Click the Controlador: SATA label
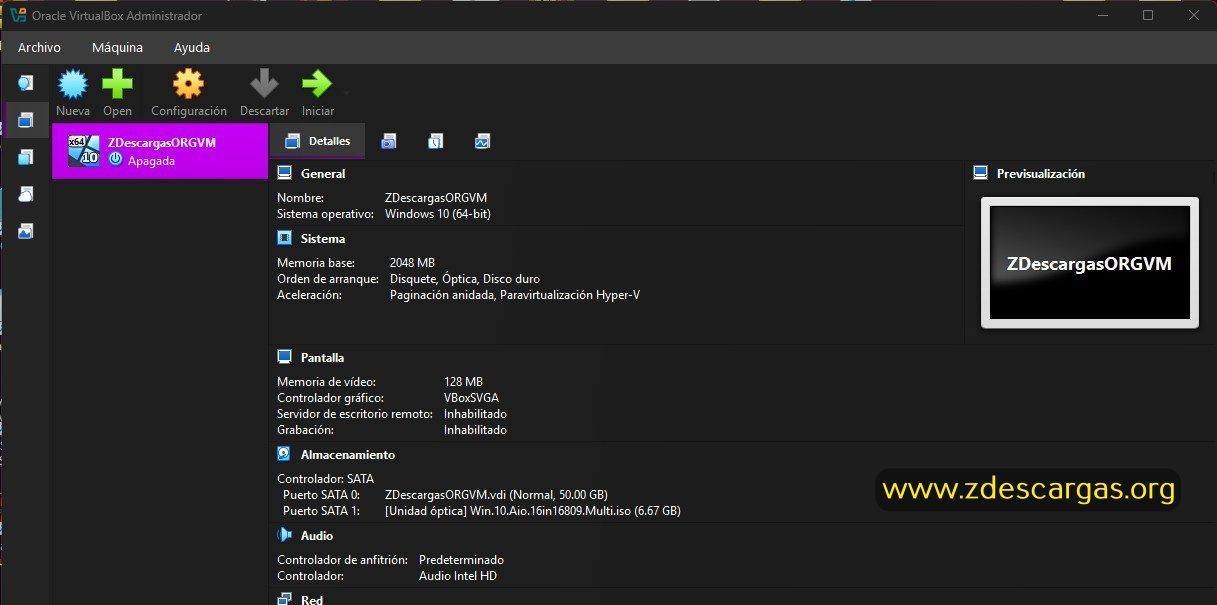The image size is (1217, 605). (x=325, y=479)
